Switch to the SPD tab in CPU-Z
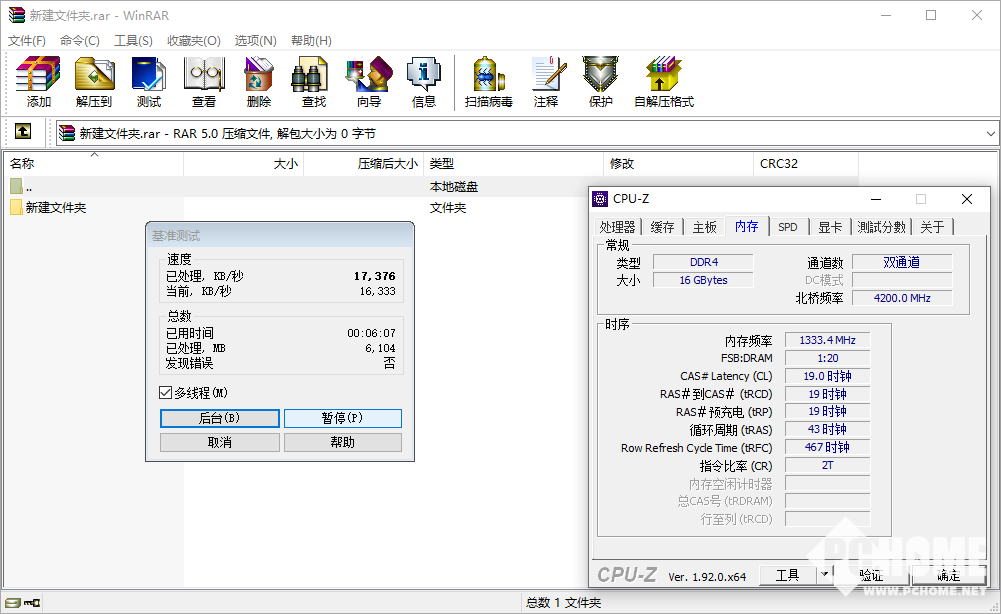Image resolution: width=1001 pixels, height=614 pixels. [x=788, y=227]
